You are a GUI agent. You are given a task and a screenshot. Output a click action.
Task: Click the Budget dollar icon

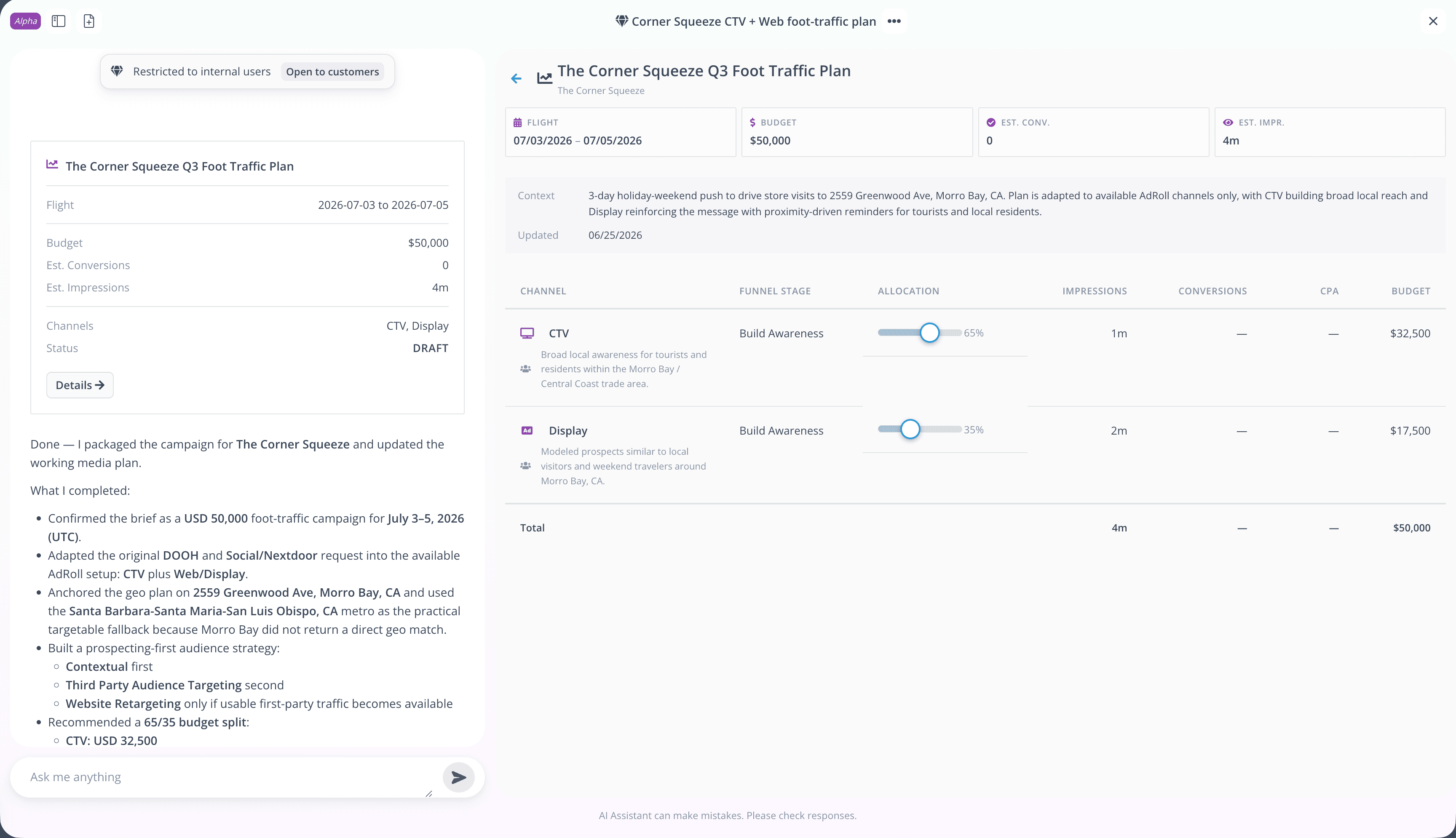[x=752, y=123]
